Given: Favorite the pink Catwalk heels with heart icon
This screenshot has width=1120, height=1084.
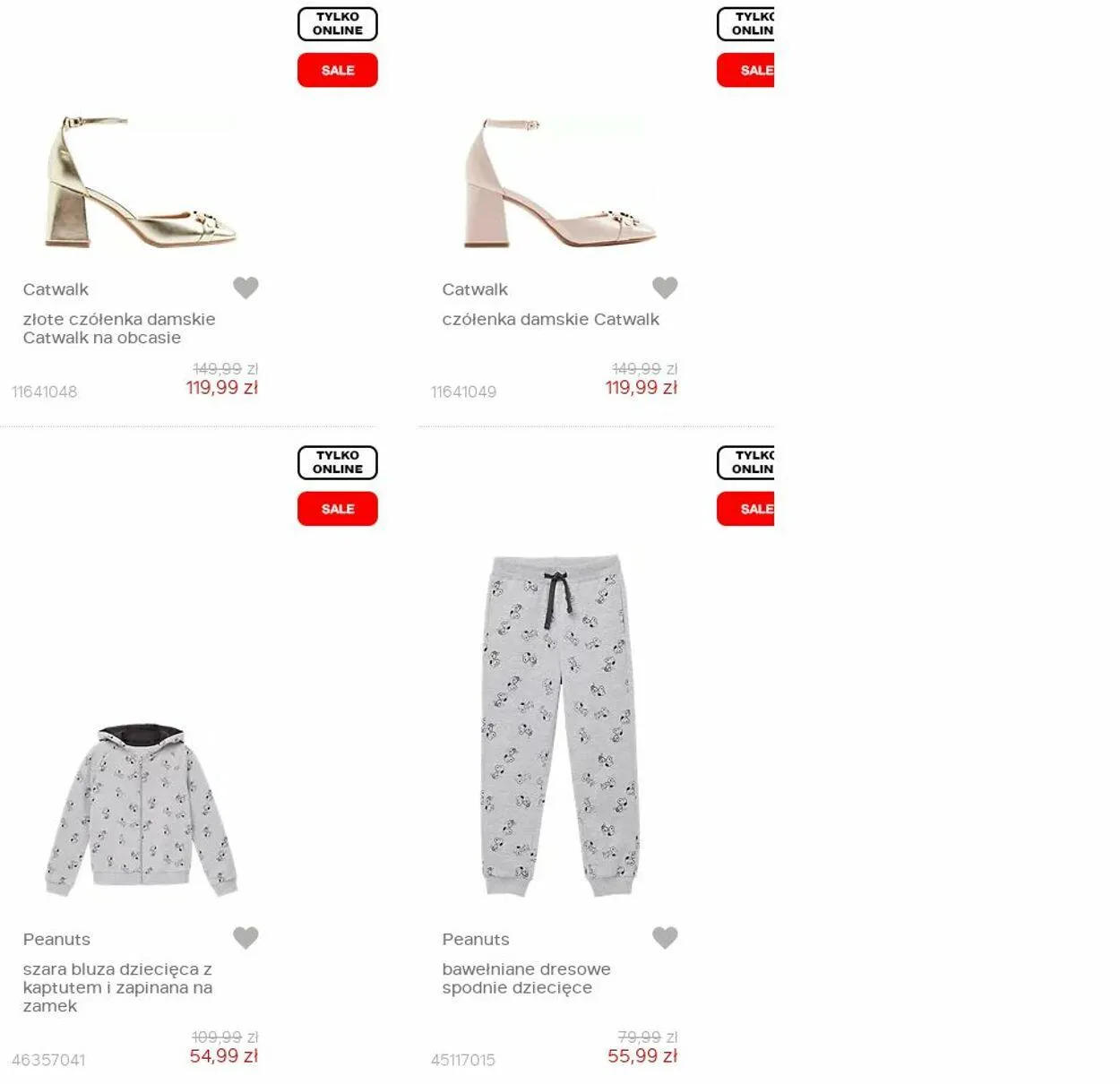Looking at the screenshot, I should [665, 288].
